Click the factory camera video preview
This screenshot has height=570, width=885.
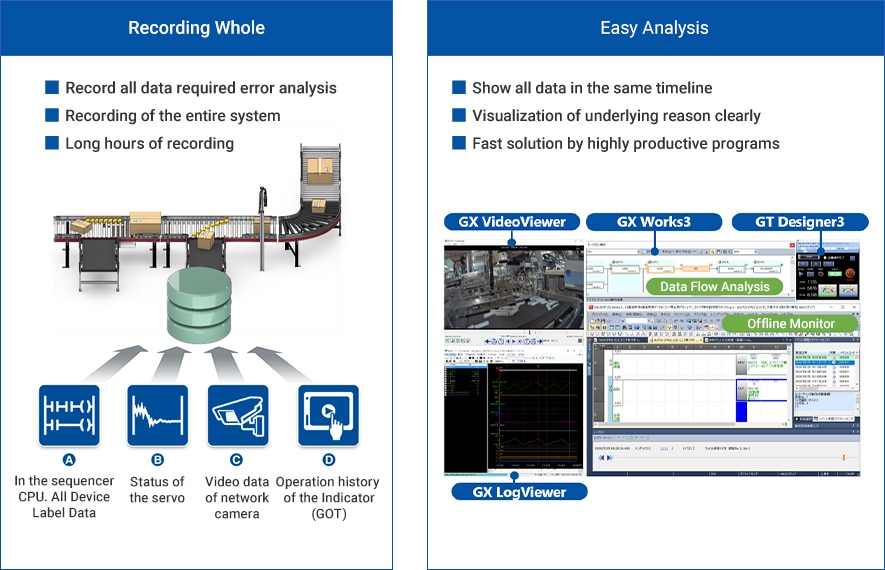point(512,286)
